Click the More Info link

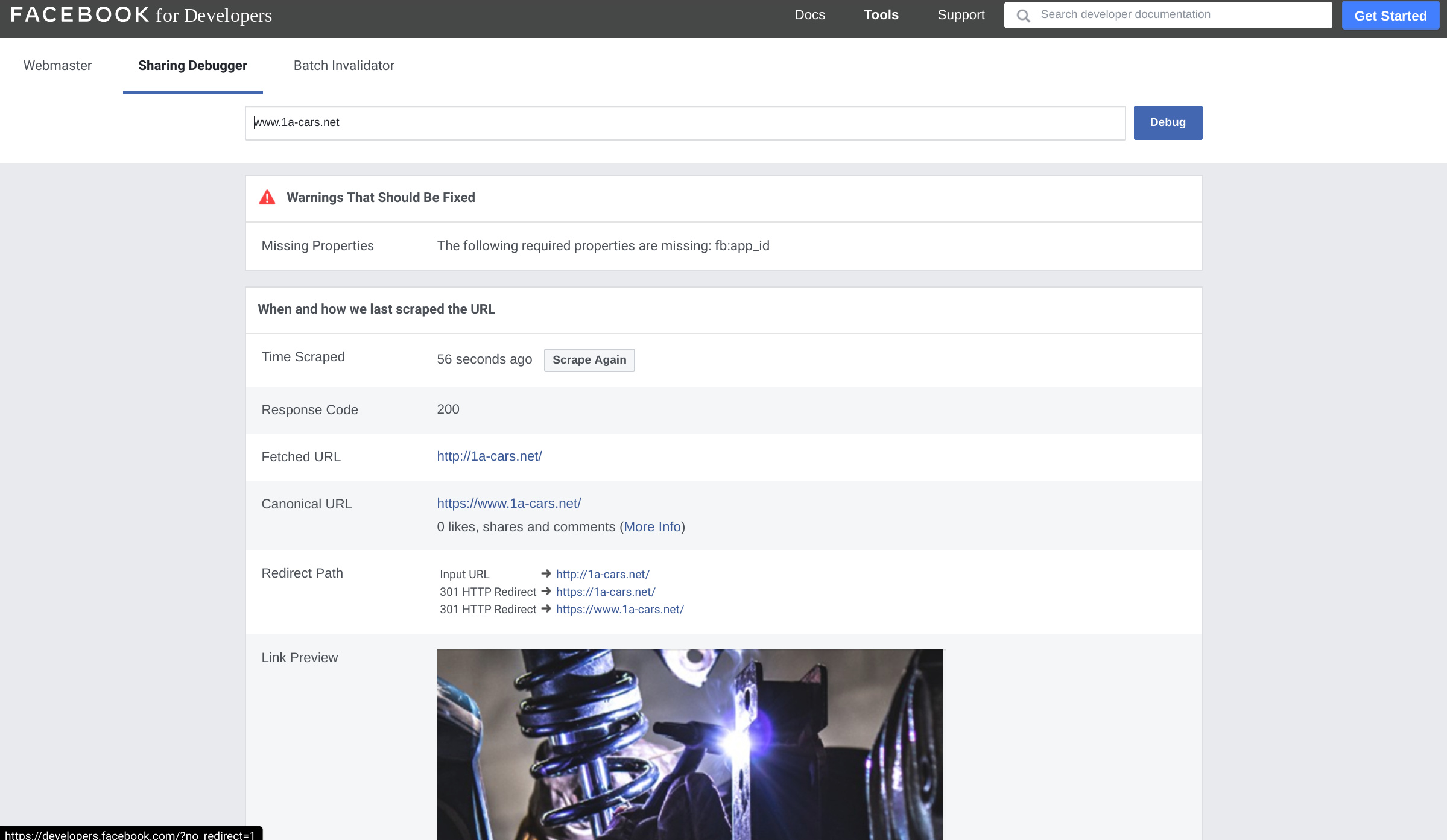click(652, 527)
